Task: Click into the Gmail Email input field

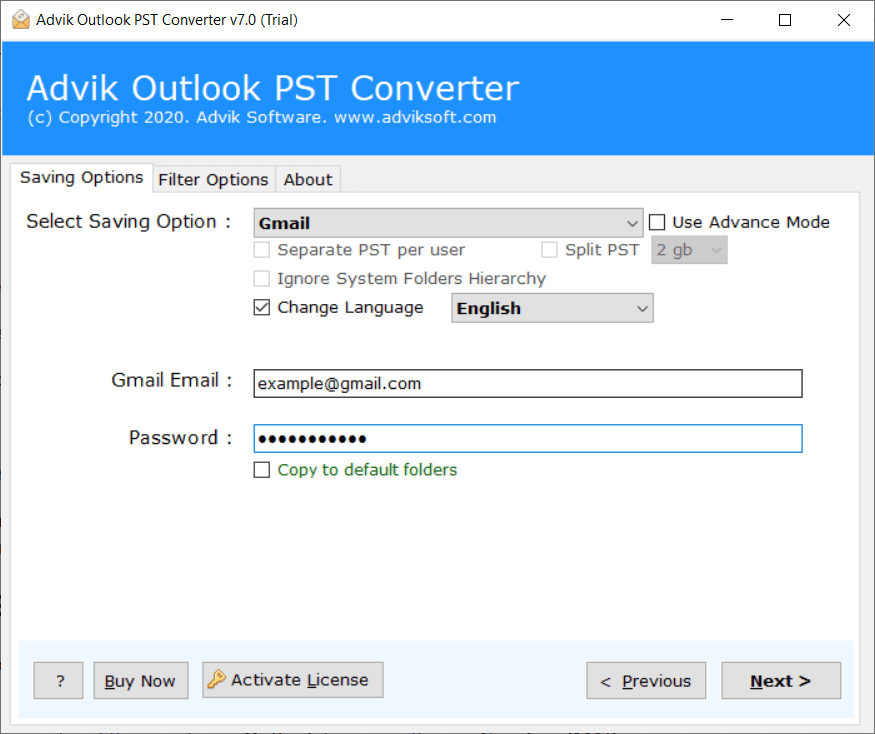Action: [528, 383]
